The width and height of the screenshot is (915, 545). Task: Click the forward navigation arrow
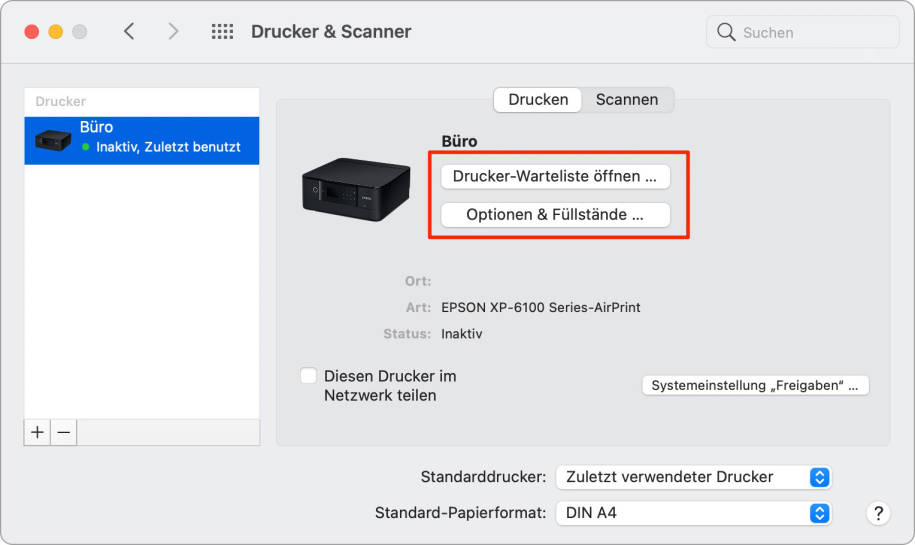pyautogui.click(x=173, y=32)
